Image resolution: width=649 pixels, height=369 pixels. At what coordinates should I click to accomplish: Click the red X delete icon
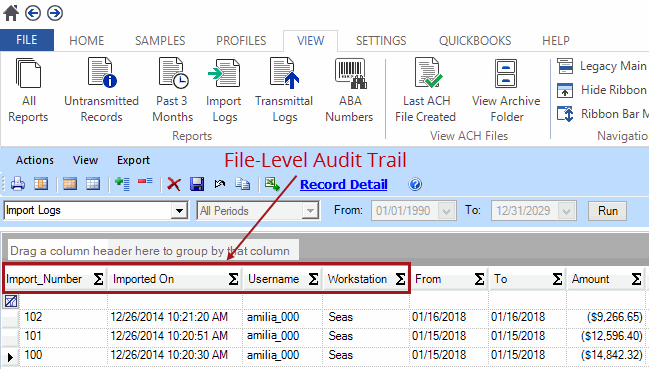(x=174, y=184)
